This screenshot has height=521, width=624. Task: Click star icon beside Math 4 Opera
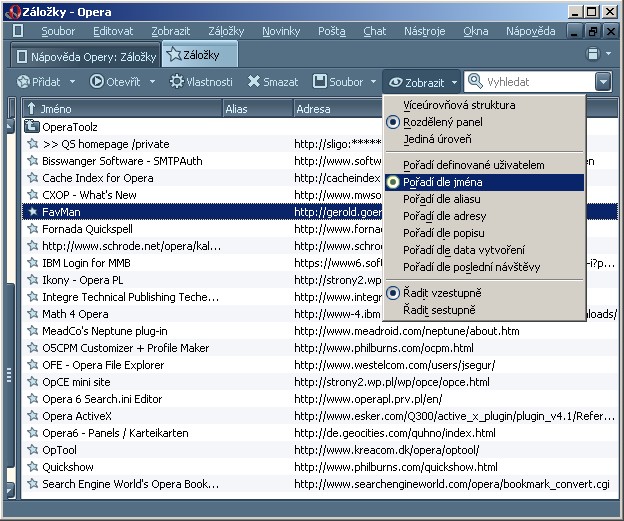[x=33, y=314]
